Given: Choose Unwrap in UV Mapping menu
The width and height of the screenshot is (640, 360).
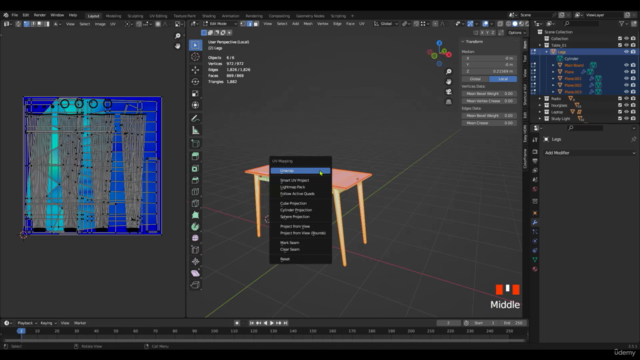Looking at the screenshot, I should (x=300, y=171).
